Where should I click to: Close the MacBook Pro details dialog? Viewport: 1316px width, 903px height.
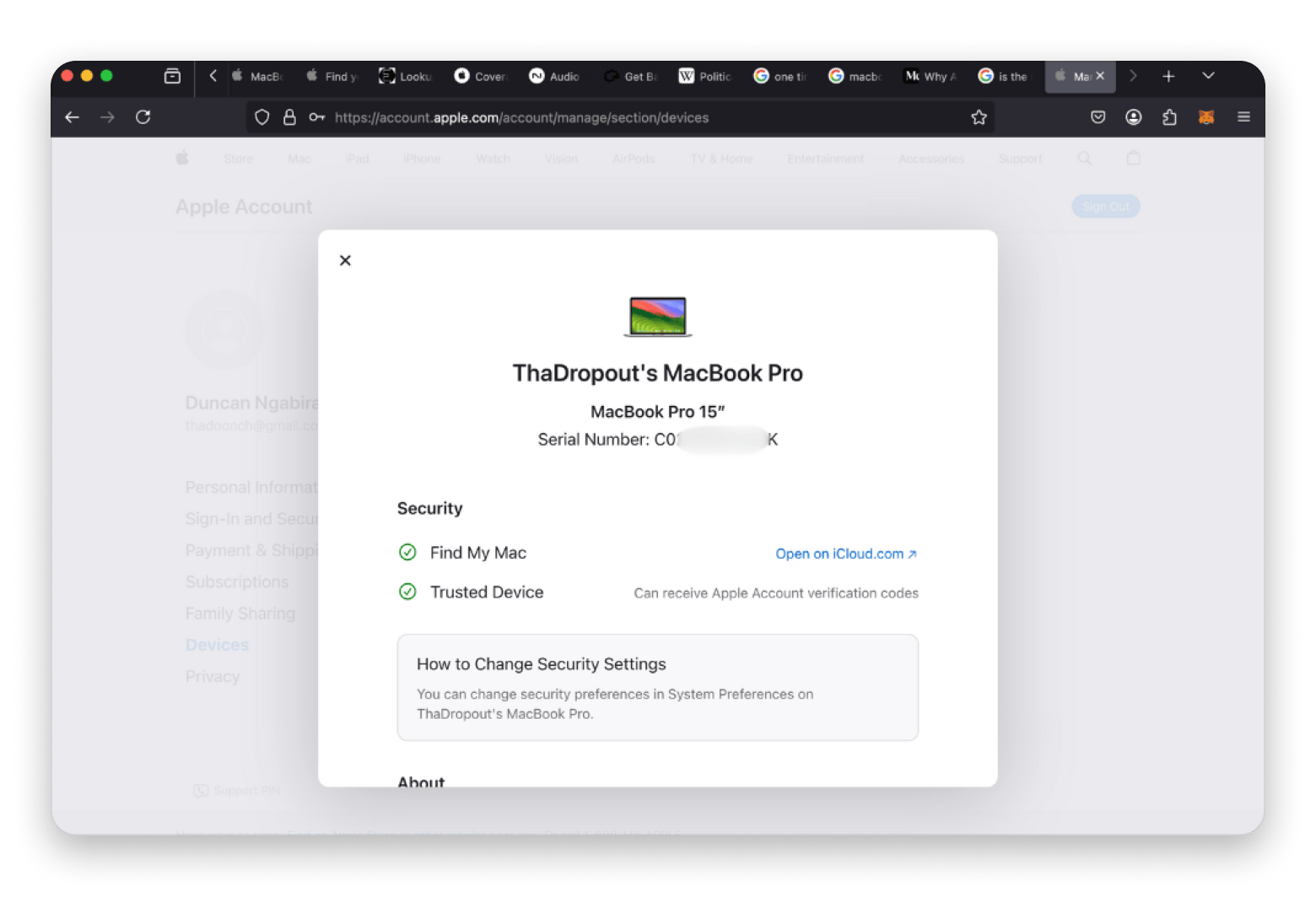(x=345, y=260)
